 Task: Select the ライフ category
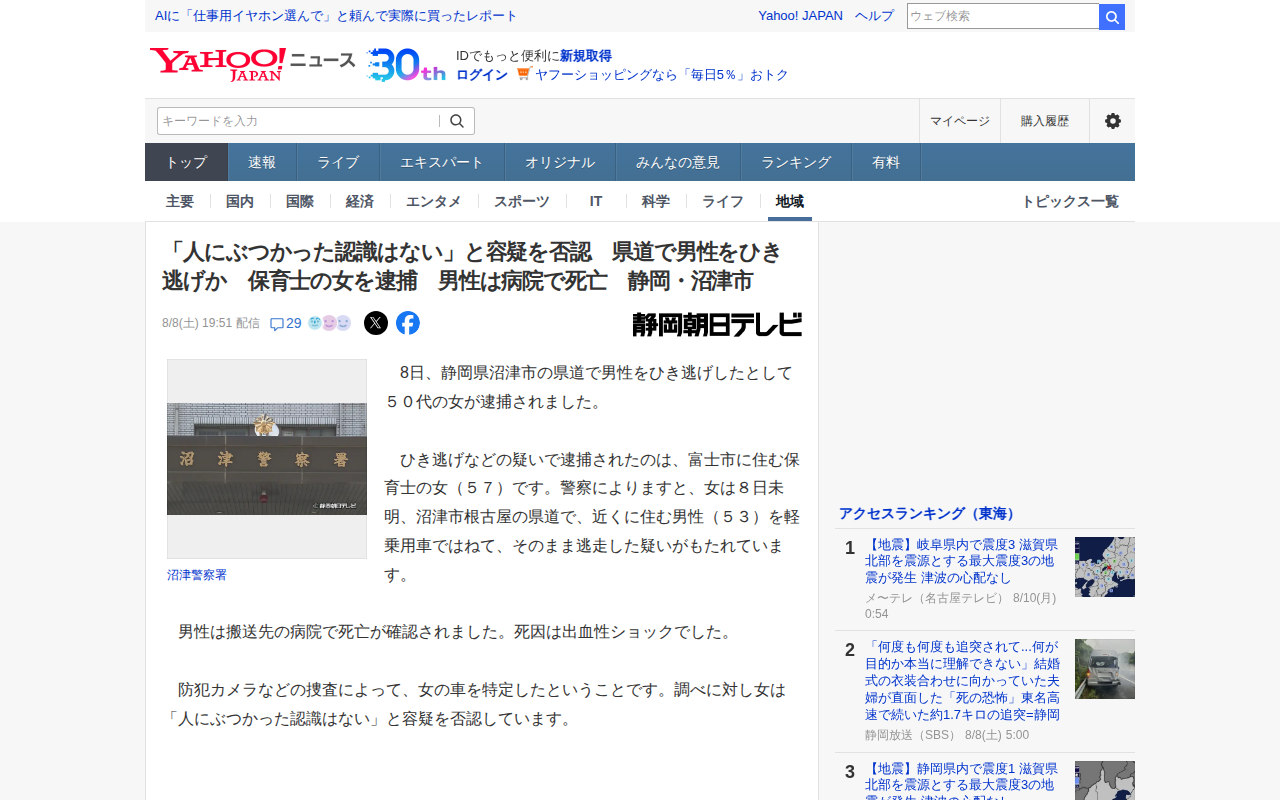click(x=723, y=201)
